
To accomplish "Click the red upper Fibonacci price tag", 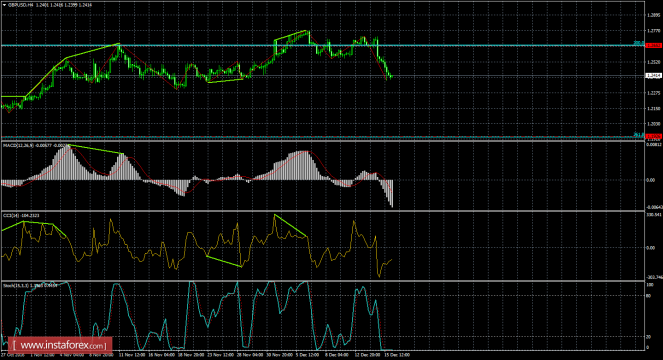I will coord(654,45).
